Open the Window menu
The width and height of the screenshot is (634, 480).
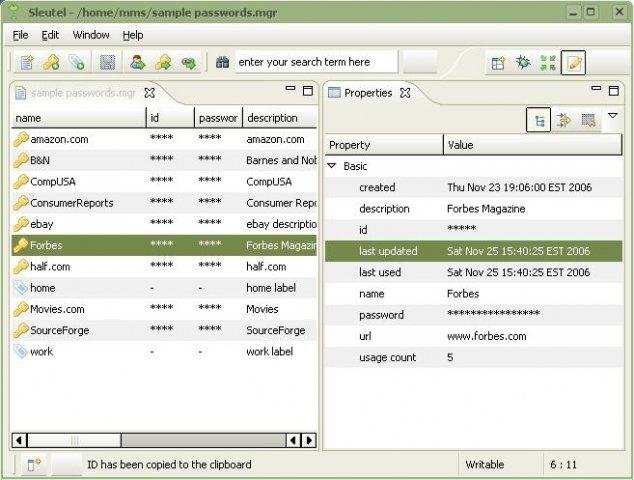coord(91,35)
